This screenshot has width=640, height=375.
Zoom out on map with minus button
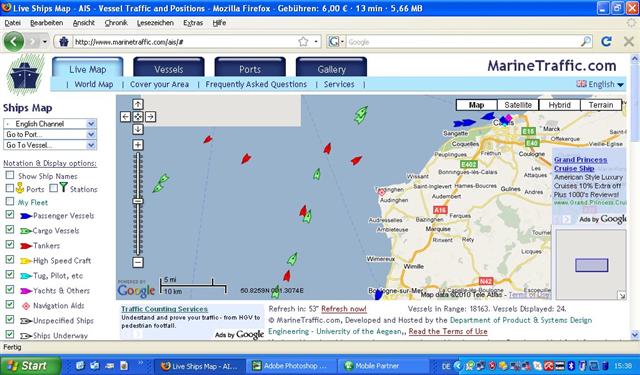tap(138, 262)
